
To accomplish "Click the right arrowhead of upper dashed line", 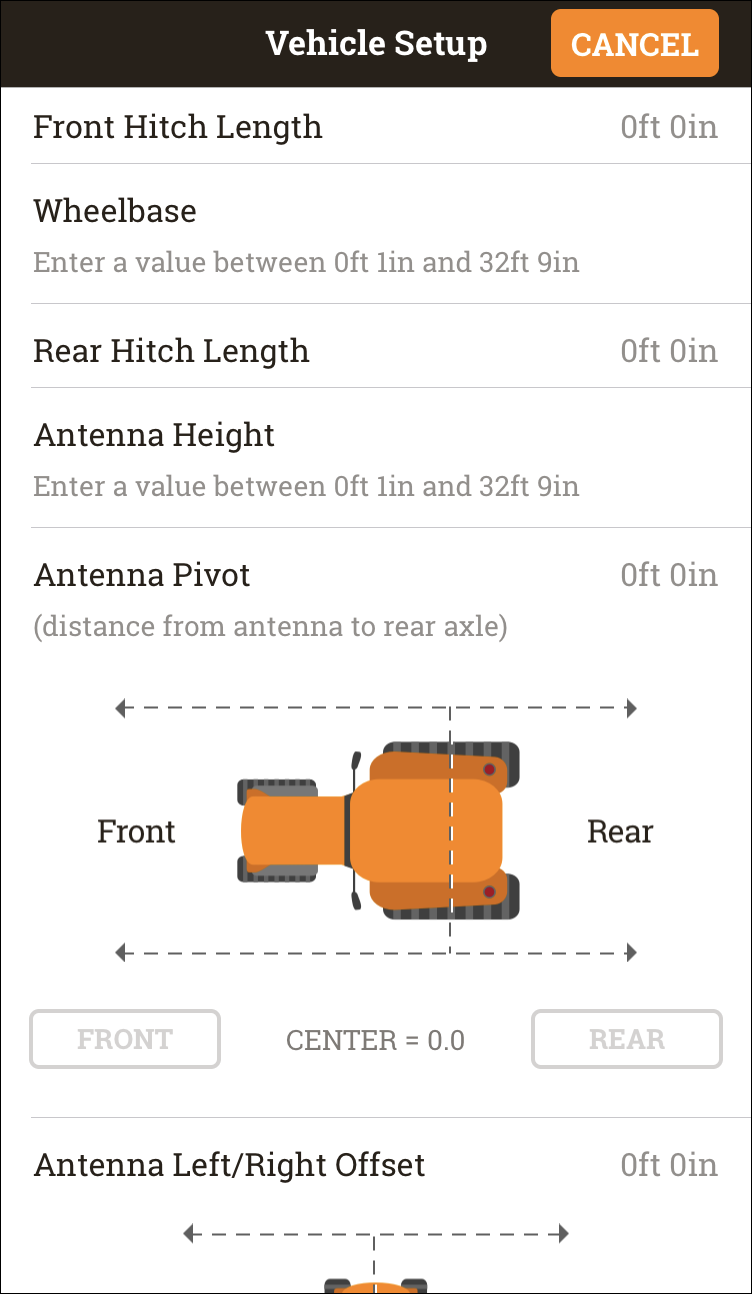I will pos(631,709).
